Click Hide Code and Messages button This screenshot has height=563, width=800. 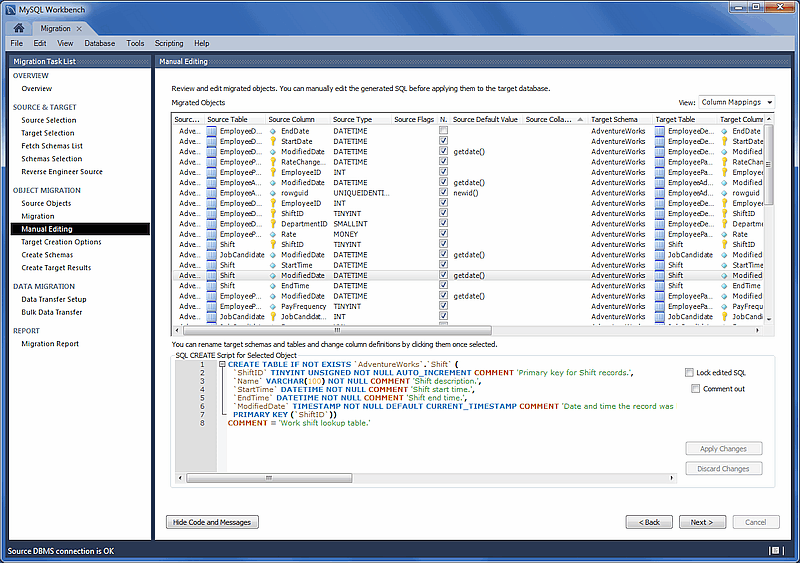(213, 522)
